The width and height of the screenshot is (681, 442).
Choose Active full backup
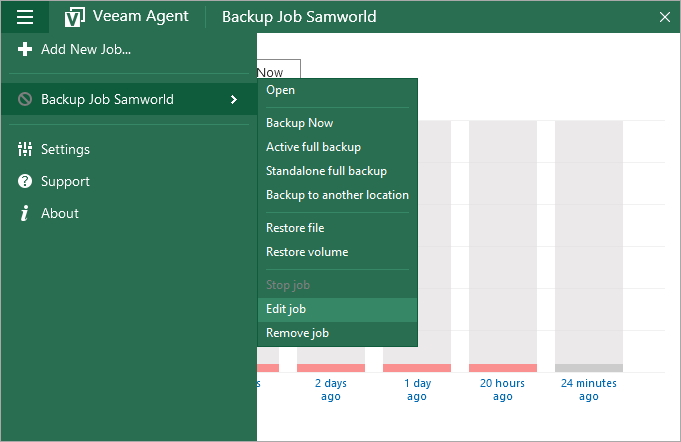tap(337, 147)
